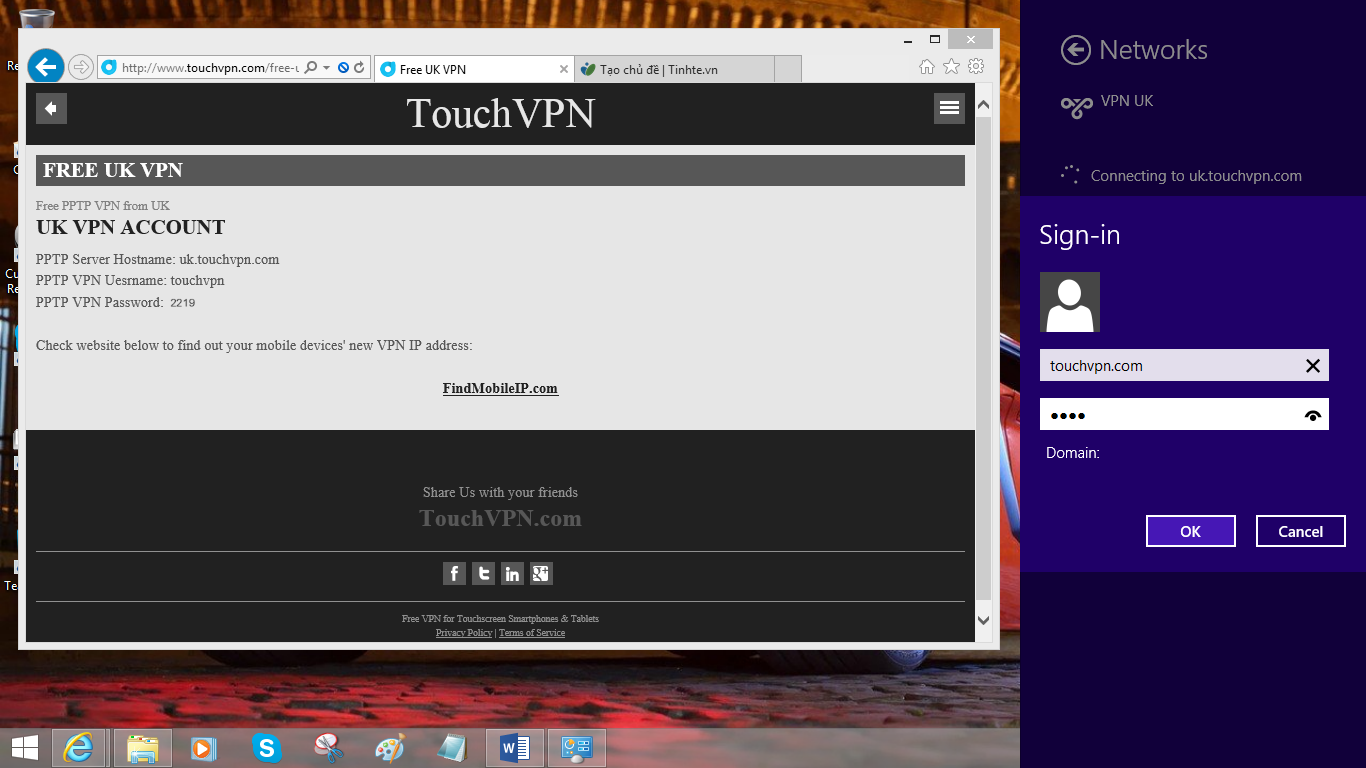Click the FREE UK VPN heading
Image resolution: width=1366 pixels, height=768 pixels.
[x=113, y=170]
